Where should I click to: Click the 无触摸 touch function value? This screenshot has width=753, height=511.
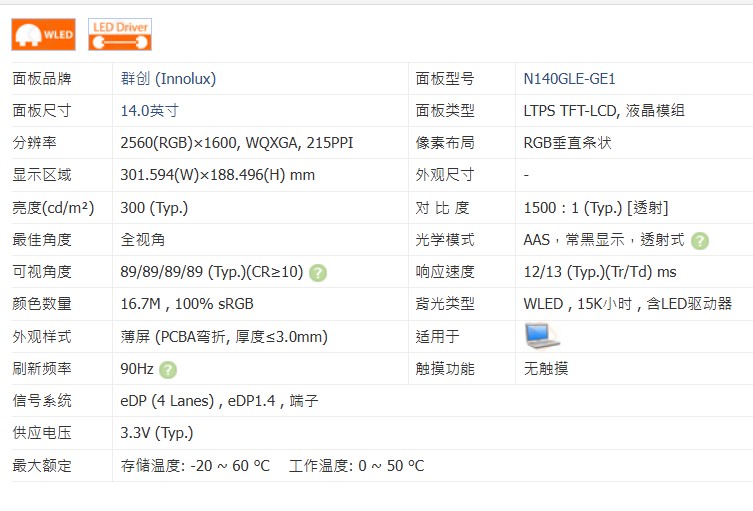(546, 368)
